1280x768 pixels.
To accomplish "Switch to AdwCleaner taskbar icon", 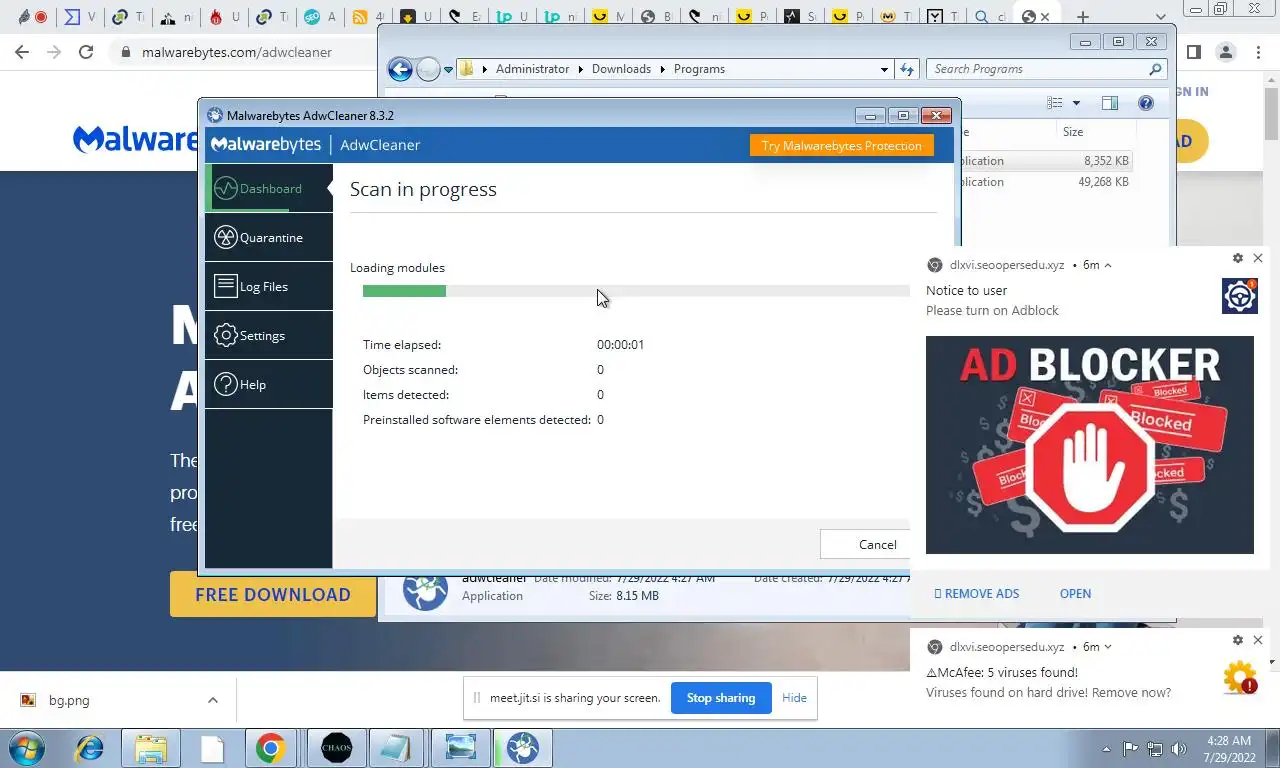I will (522, 748).
